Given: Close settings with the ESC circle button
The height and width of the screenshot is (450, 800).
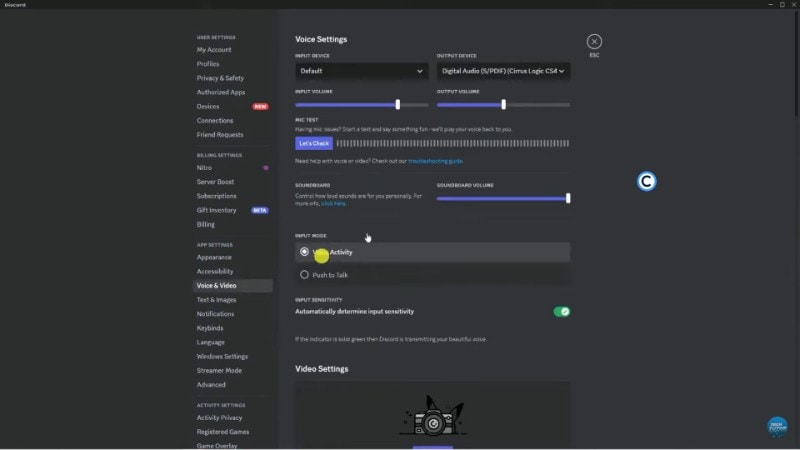Looking at the screenshot, I should (594, 41).
